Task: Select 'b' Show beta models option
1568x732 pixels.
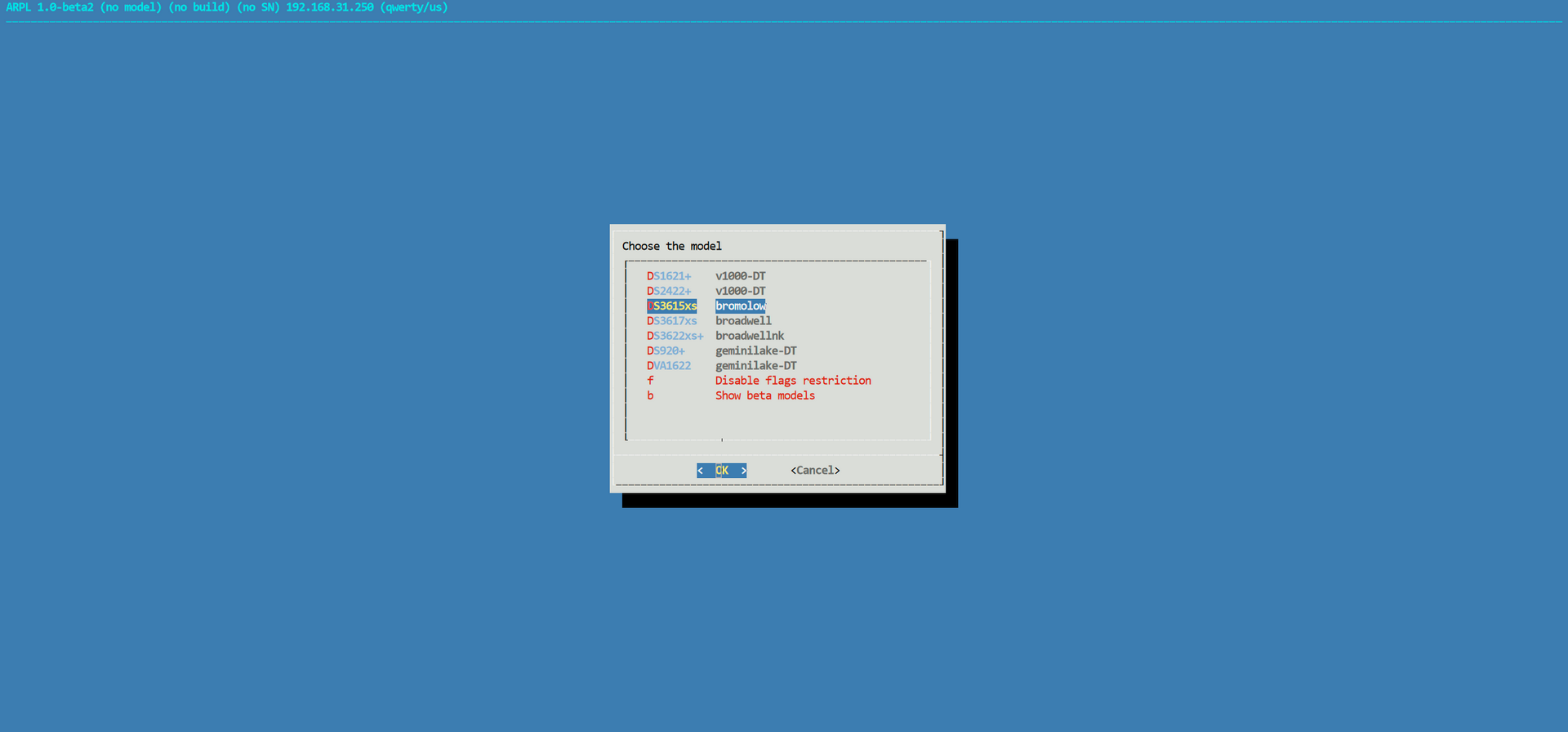Action: coord(731,395)
